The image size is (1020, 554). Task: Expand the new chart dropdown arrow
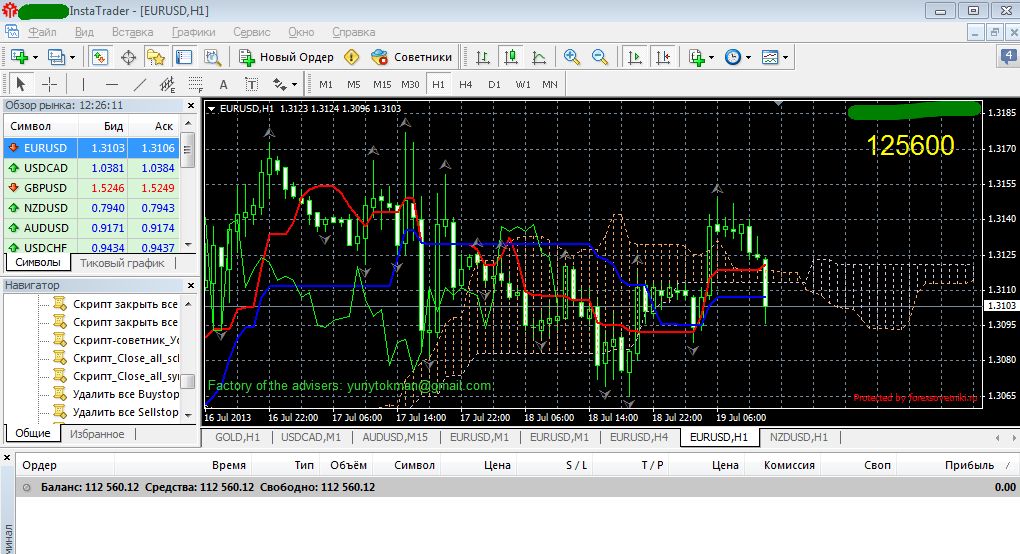coord(35,57)
